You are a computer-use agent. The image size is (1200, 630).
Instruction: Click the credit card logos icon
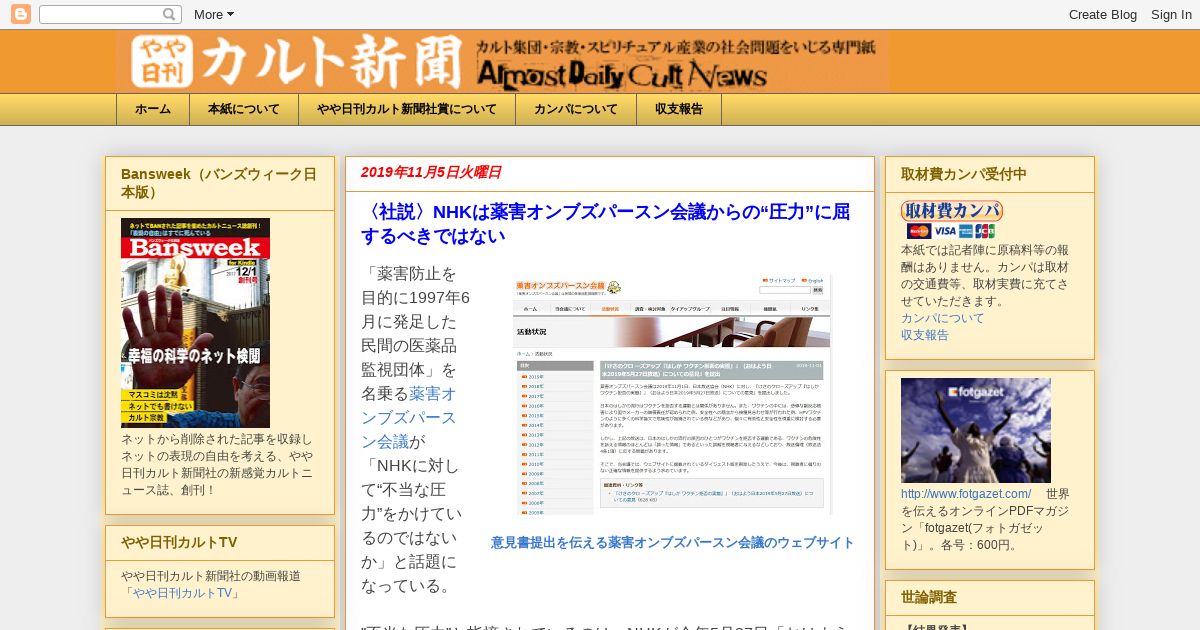tap(951, 231)
